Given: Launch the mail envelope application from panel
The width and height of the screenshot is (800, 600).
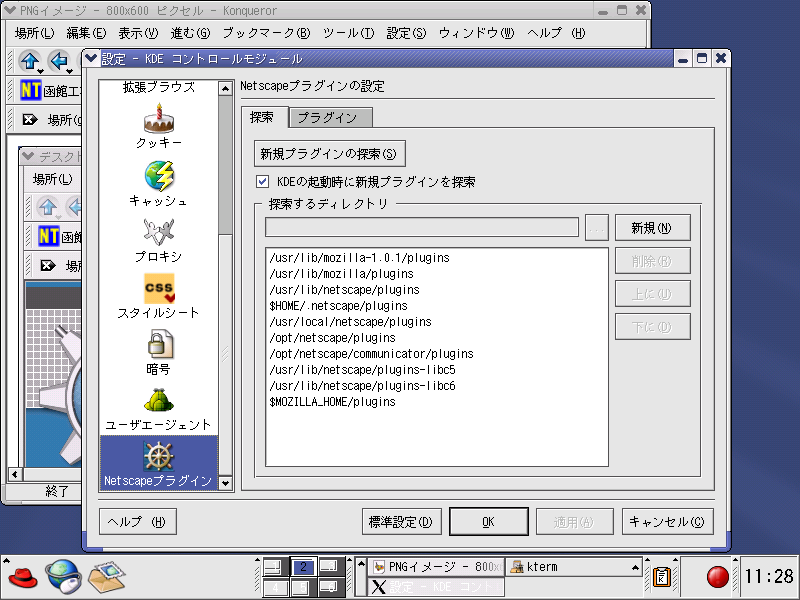Looking at the screenshot, I should 106,577.
